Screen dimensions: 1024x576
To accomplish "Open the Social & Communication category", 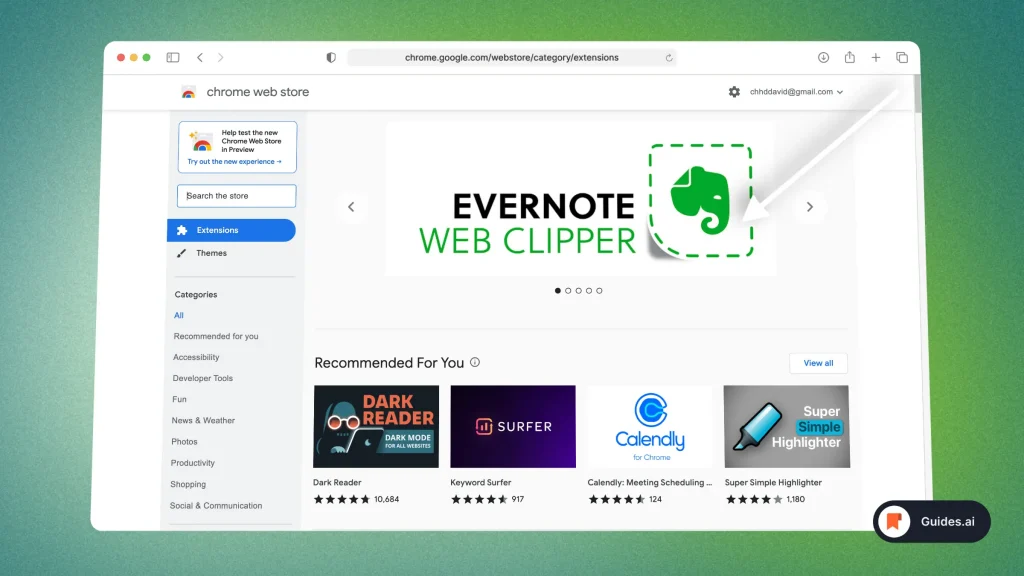I will [216, 505].
